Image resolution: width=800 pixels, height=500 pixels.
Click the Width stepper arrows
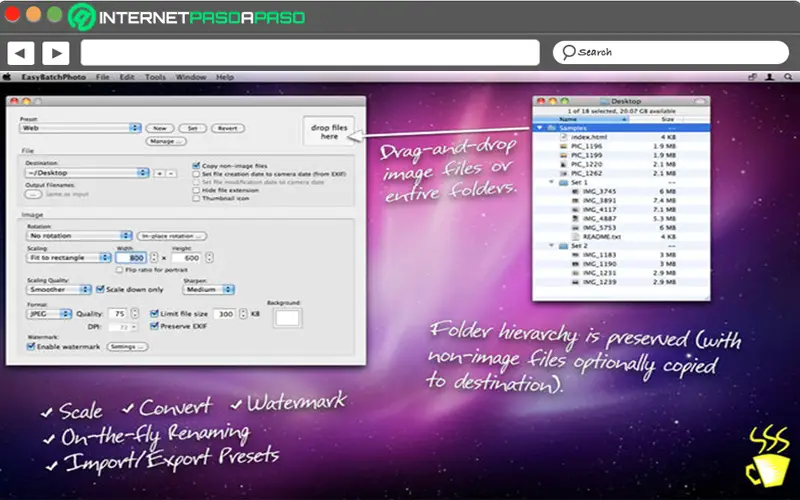pos(154,258)
